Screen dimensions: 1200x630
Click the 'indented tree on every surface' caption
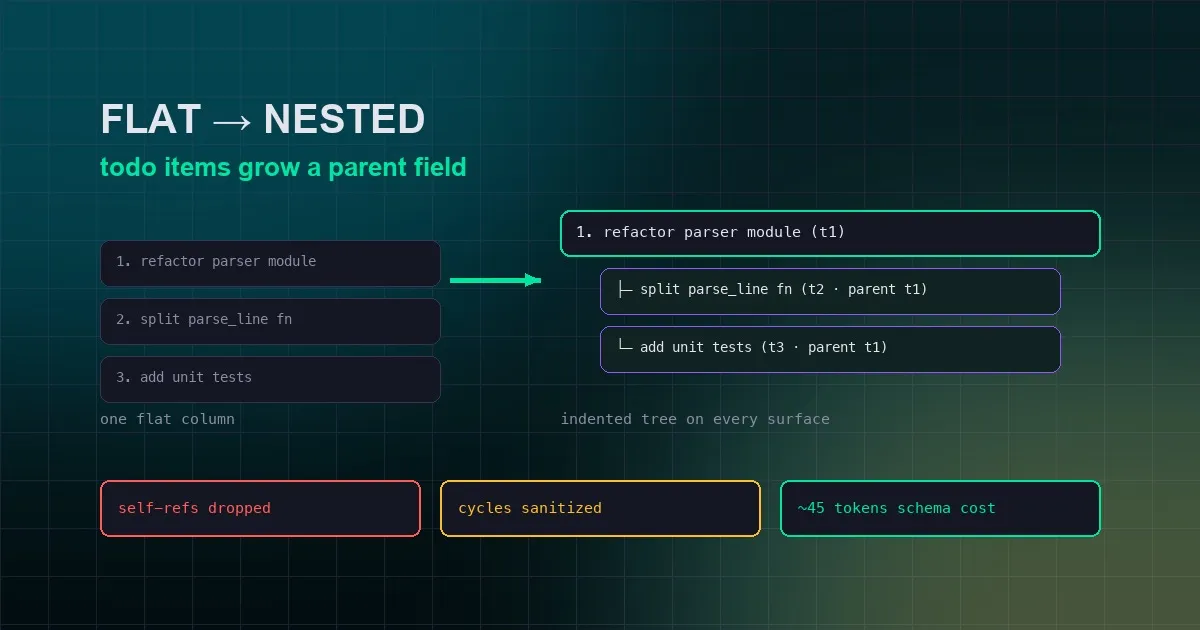(695, 419)
